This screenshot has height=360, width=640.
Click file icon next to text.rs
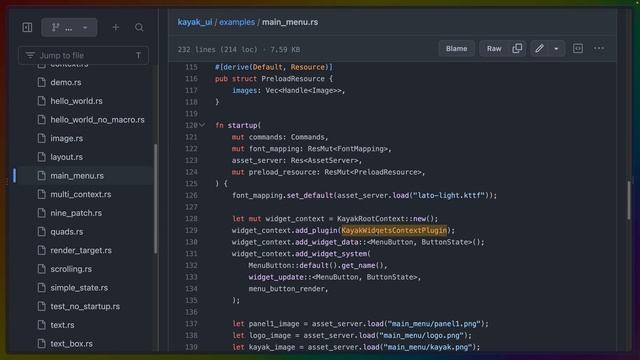[x=41, y=325]
